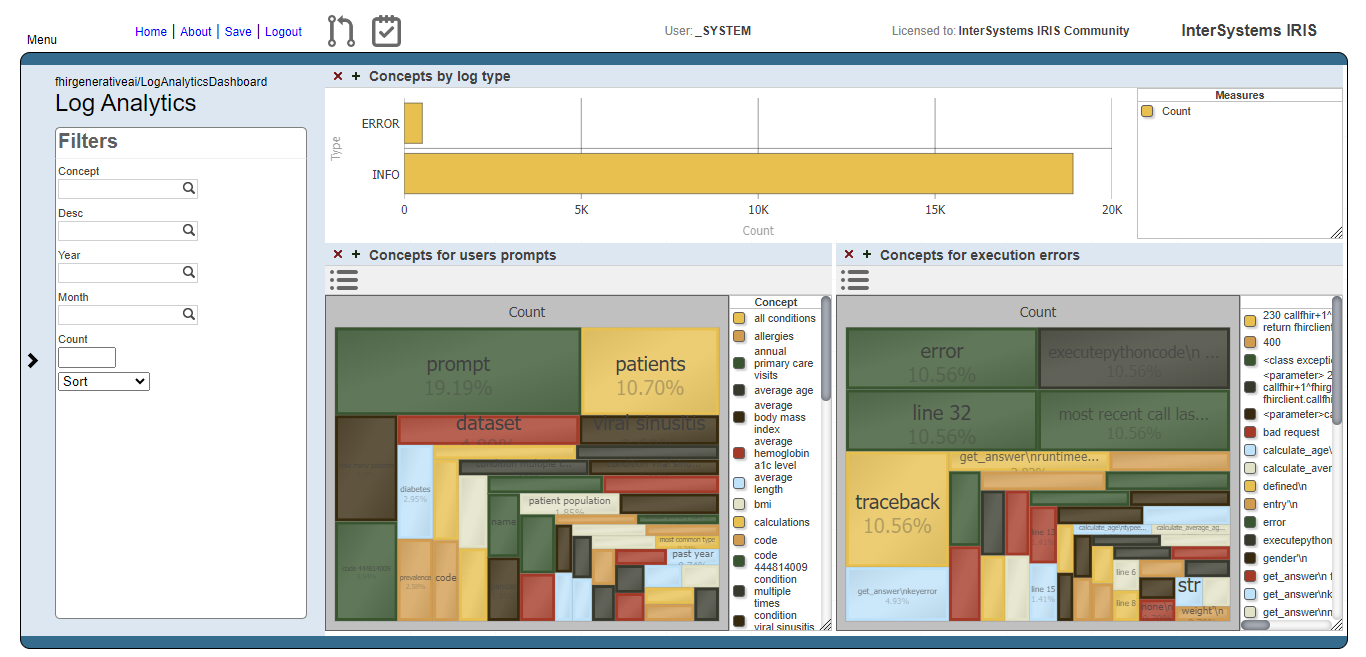
Task: Open the About menu link
Action: (x=195, y=31)
